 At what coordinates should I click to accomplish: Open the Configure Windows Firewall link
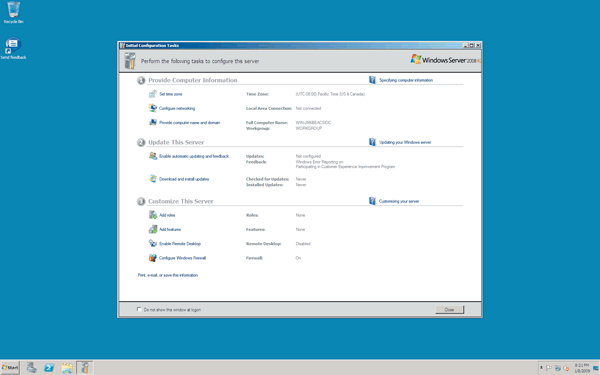[x=183, y=258]
